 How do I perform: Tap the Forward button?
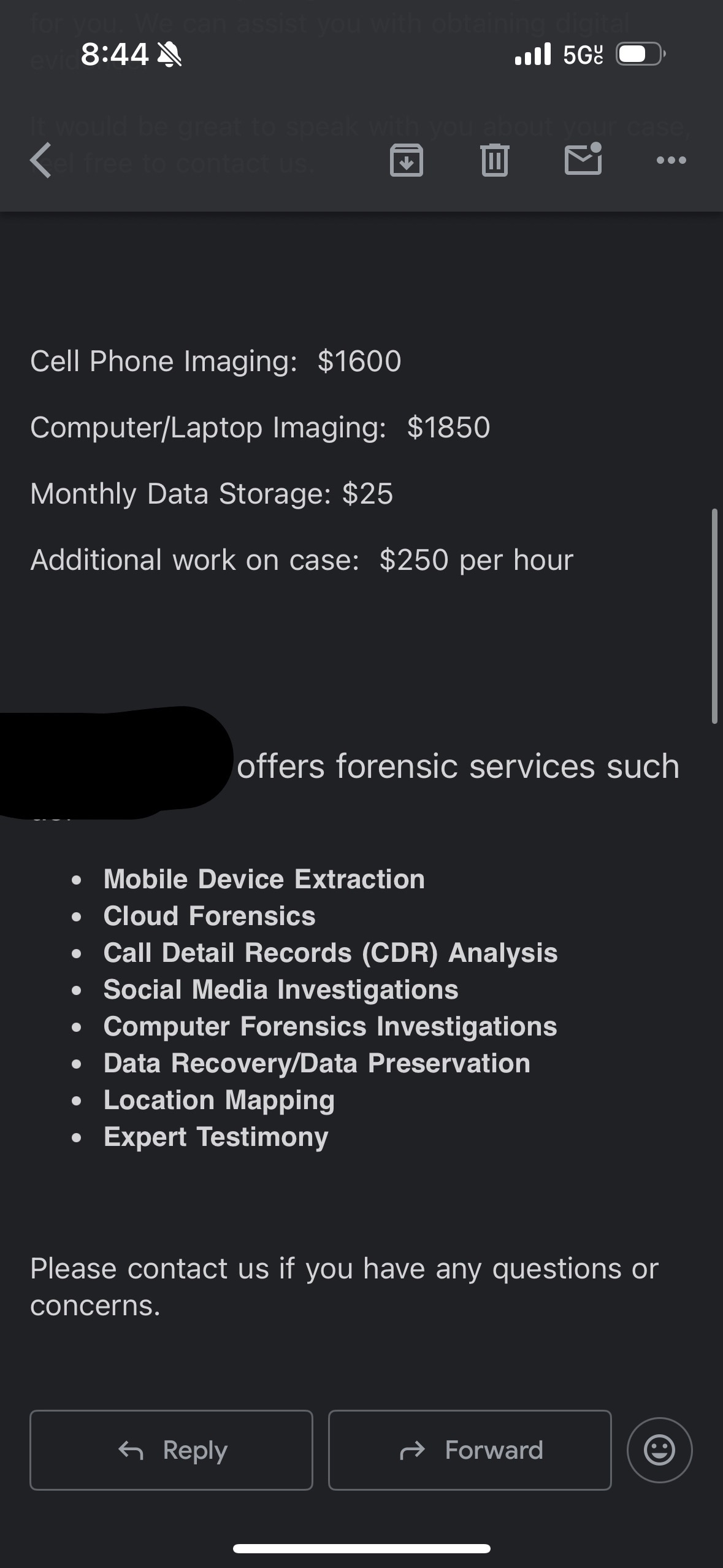470,1450
